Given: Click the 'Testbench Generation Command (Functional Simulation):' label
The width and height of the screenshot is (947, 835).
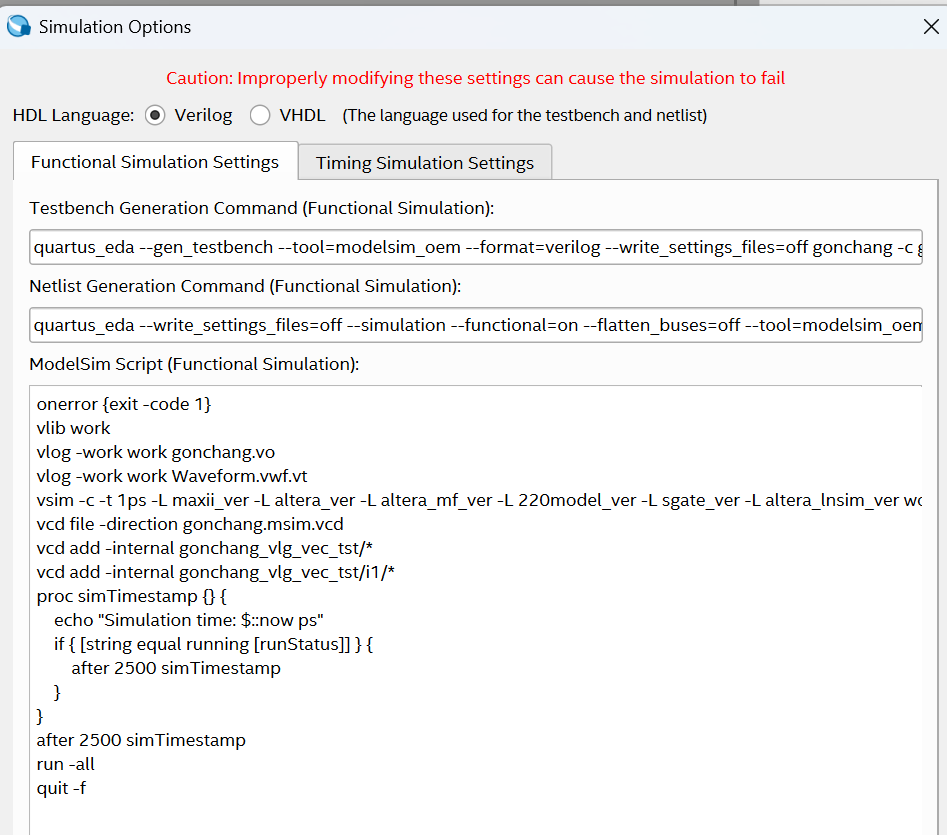Looking at the screenshot, I should pyautogui.click(x=262, y=208).
